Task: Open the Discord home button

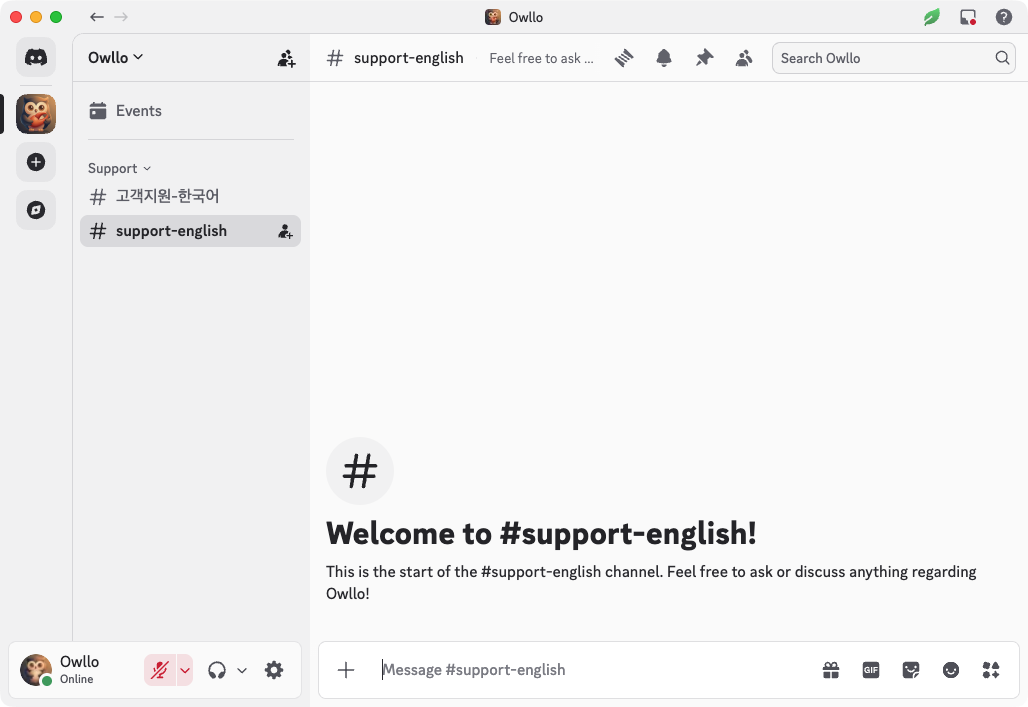Action: tap(36, 57)
